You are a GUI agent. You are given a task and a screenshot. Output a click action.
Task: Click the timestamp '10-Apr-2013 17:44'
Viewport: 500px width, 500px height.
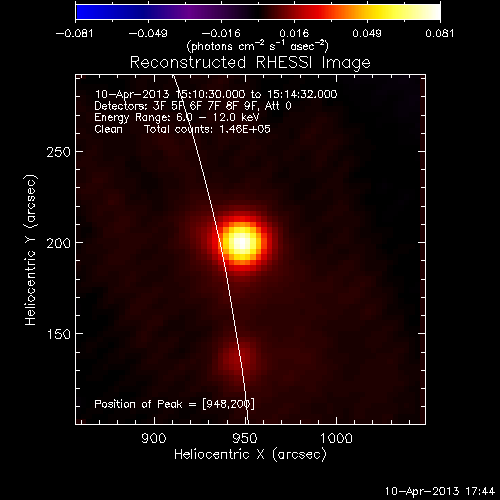[x=440, y=491]
